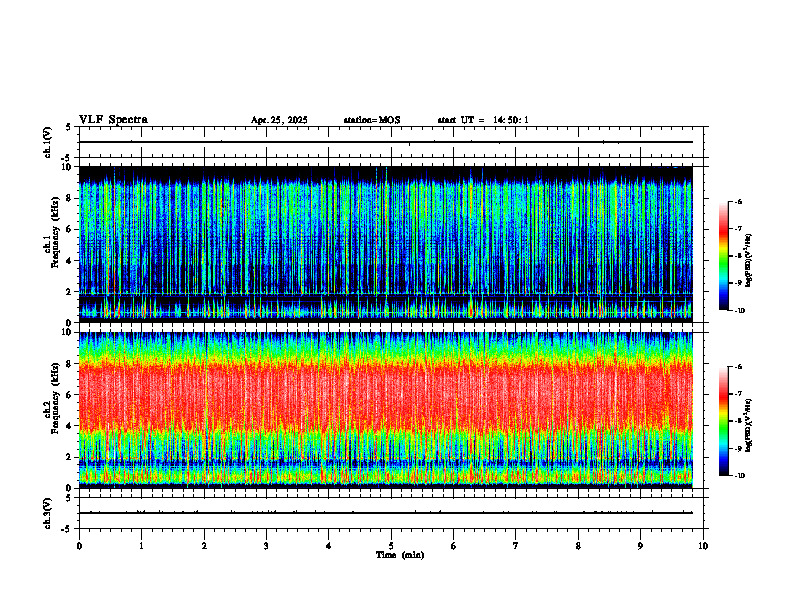Click the ch.2 spectrogram color scale bar
This screenshot has width=792, height=612.
[724, 421]
